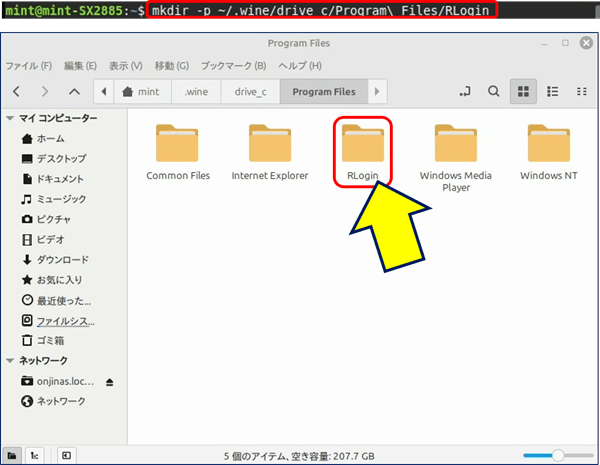This screenshot has height=465, width=600.
Task: Minimize the Program Files window
Action: (x=544, y=43)
